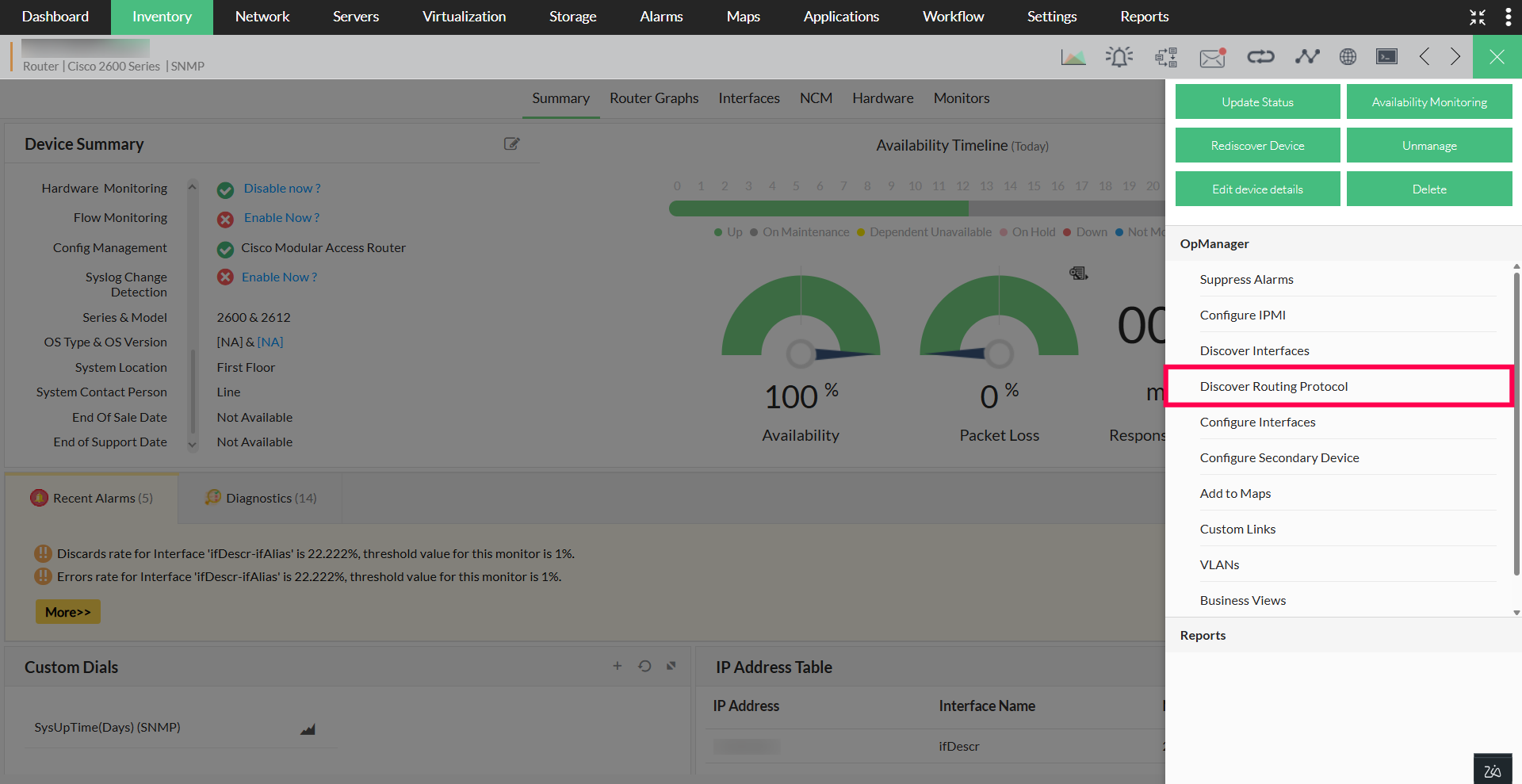
Task: Click the trace route line-graph icon
Action: (x=1306, y=57)
